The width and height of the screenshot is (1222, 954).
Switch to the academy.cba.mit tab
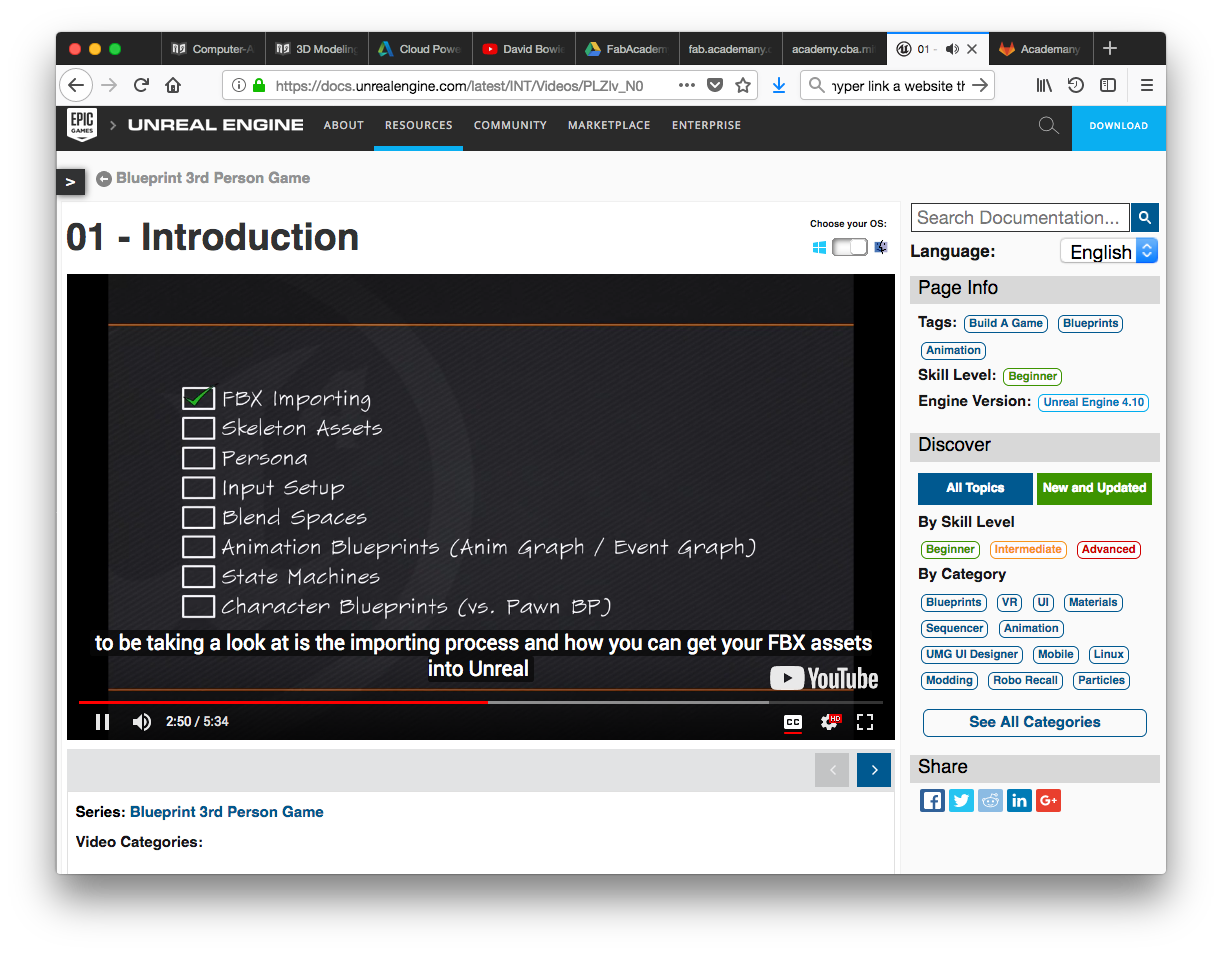coord(833,48)
